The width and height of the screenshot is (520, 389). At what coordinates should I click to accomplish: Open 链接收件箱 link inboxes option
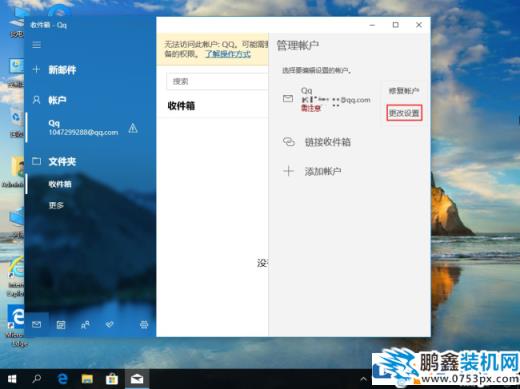click(328, 142)
